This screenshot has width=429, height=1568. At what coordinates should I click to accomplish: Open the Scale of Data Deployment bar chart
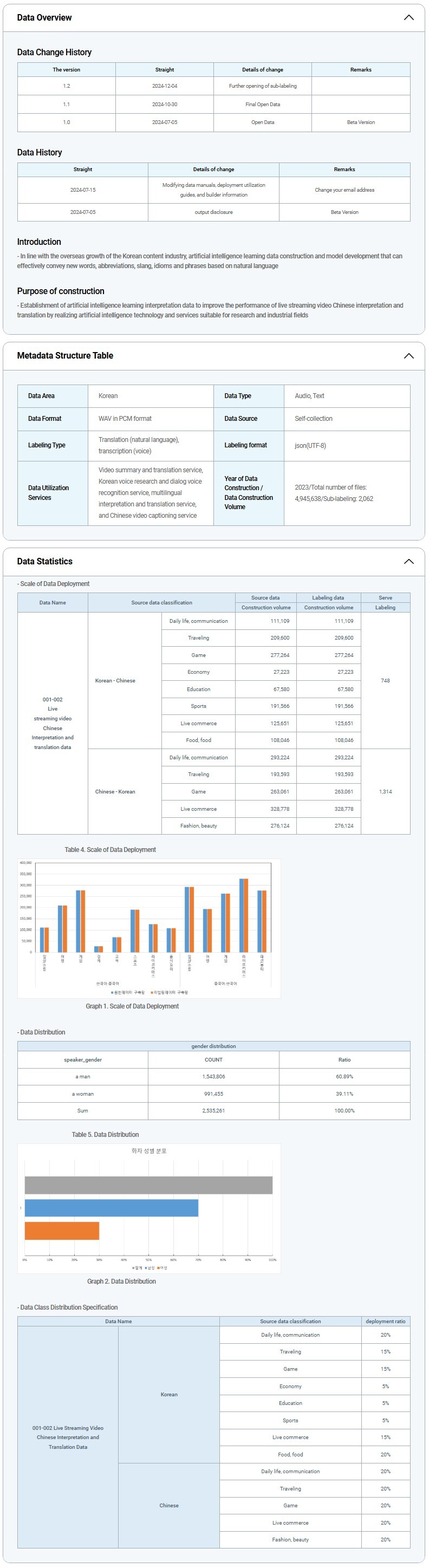pyautogui.click(x=149, y=927)
